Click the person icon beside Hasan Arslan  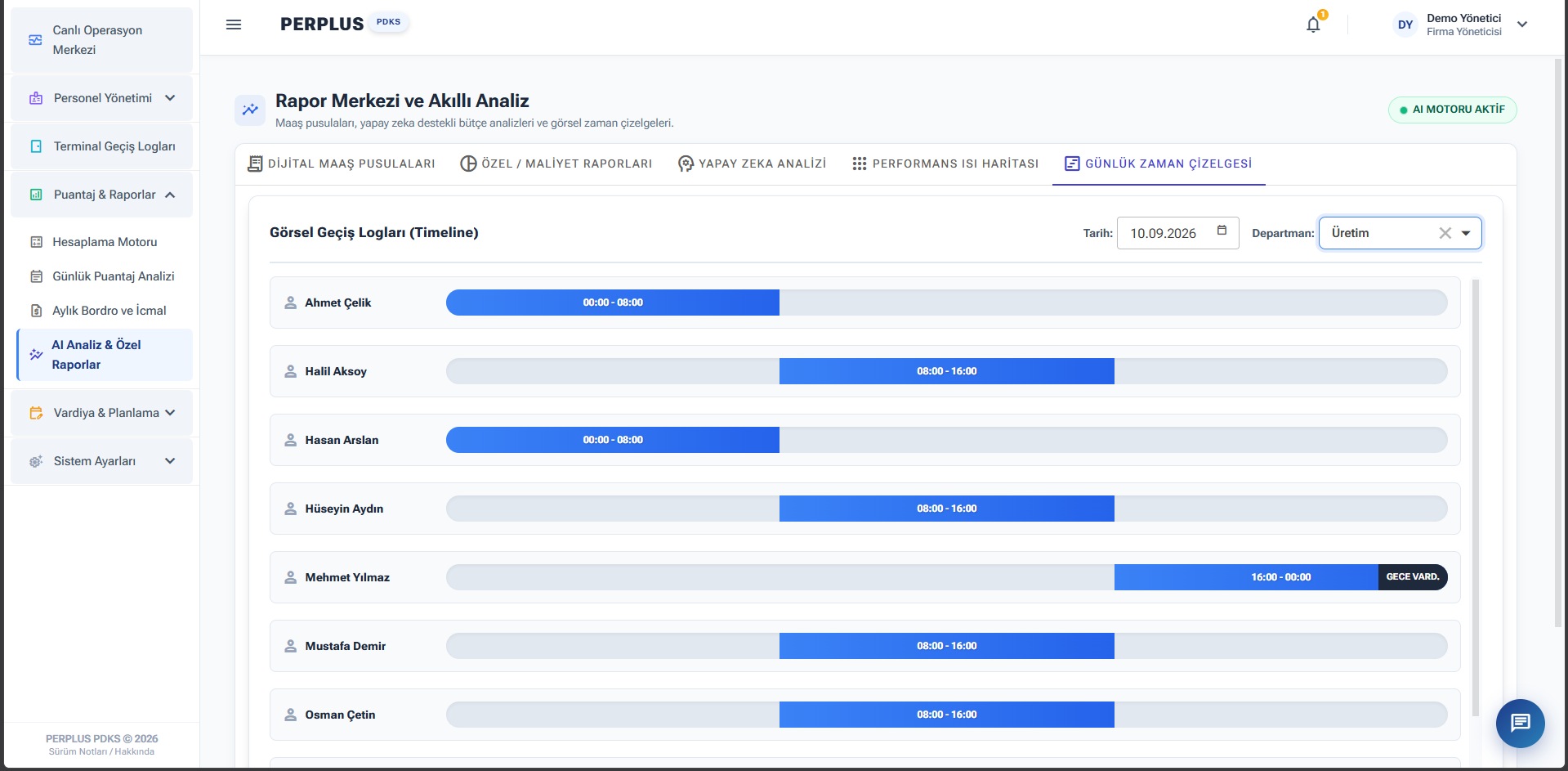[290, 440]
